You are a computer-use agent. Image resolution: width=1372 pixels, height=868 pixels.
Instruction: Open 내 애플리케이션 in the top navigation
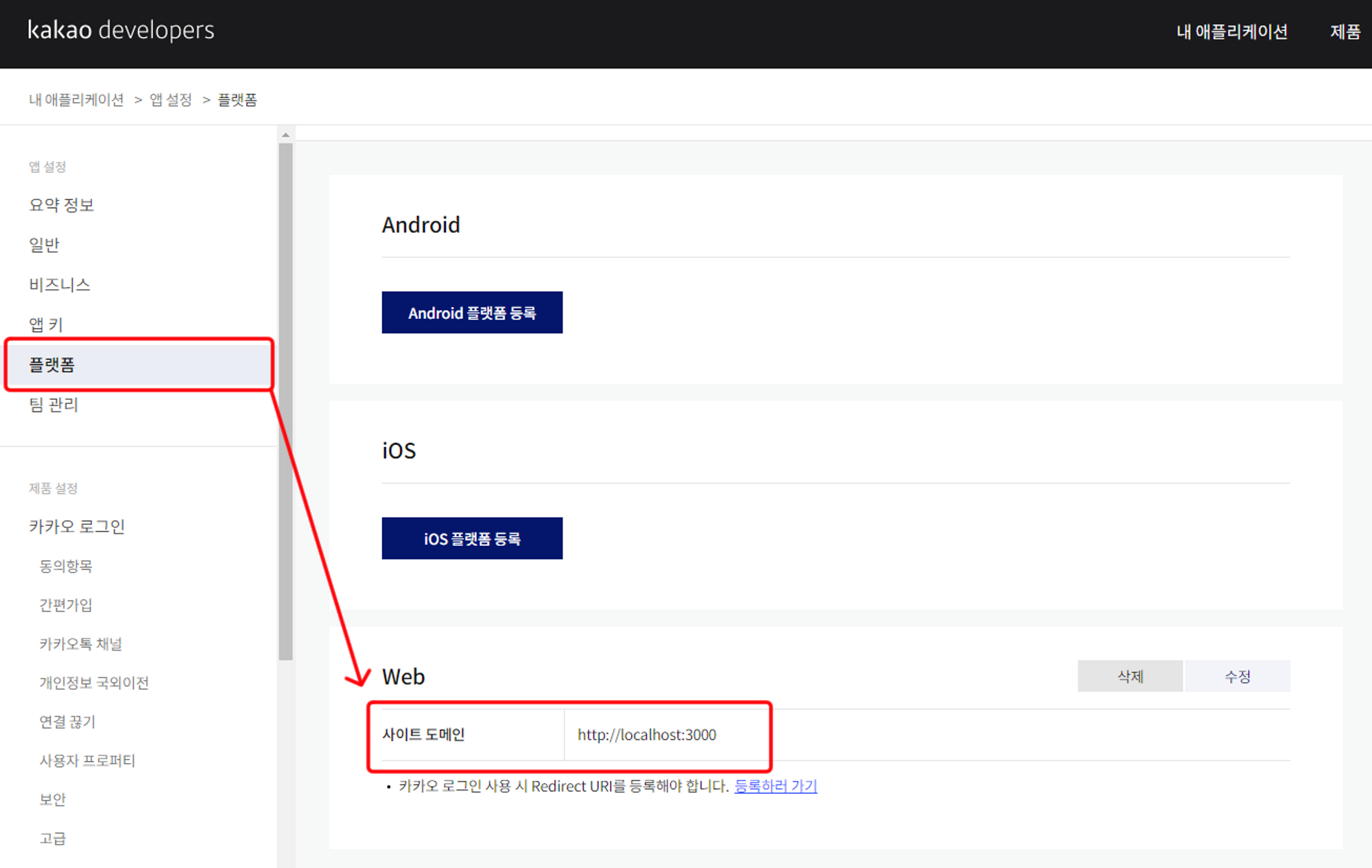(x=1231, y=32)
